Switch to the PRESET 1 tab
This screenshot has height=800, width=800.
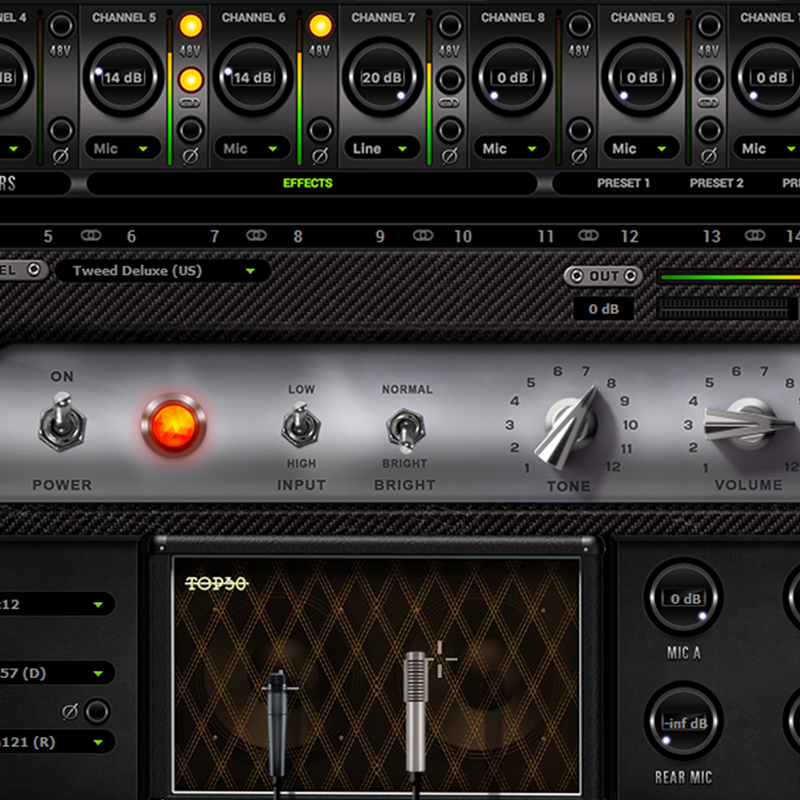(x=624, y=183)
